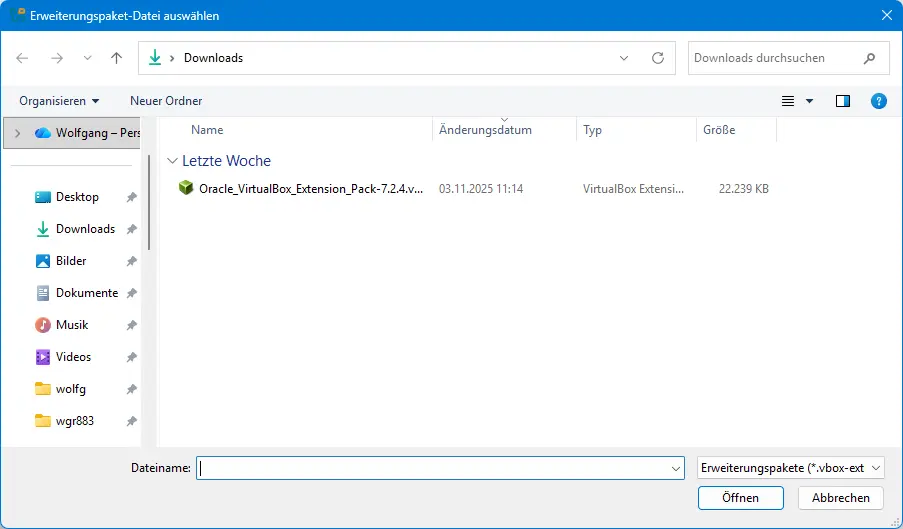Collapse the Letzte Woche group

click(x=172, y=161)
